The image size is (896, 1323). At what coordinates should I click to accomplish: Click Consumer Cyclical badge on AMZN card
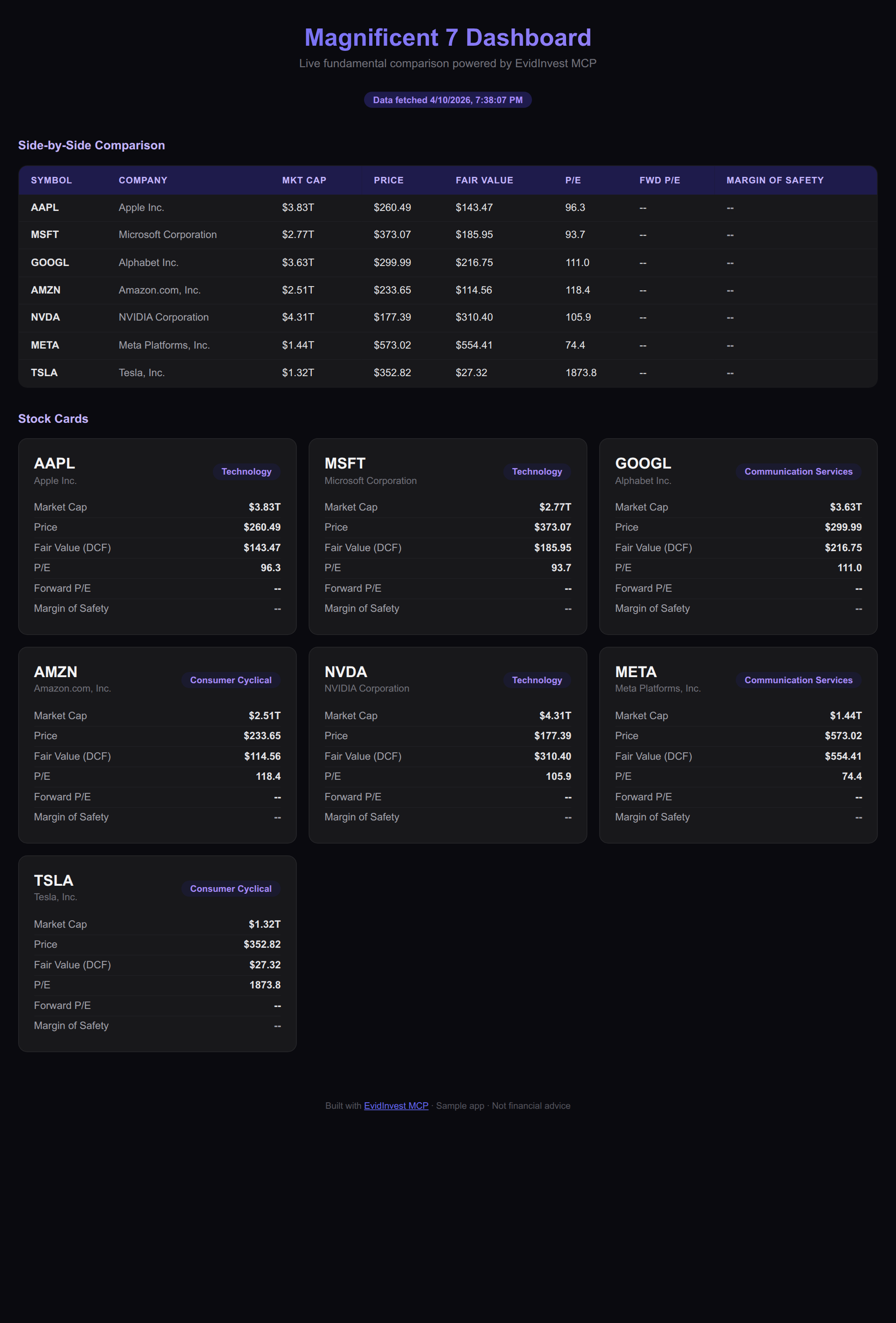tap(231, 680)
